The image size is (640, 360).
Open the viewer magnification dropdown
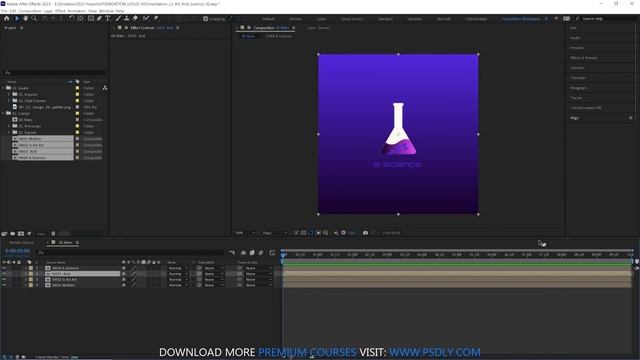point(245,233)
